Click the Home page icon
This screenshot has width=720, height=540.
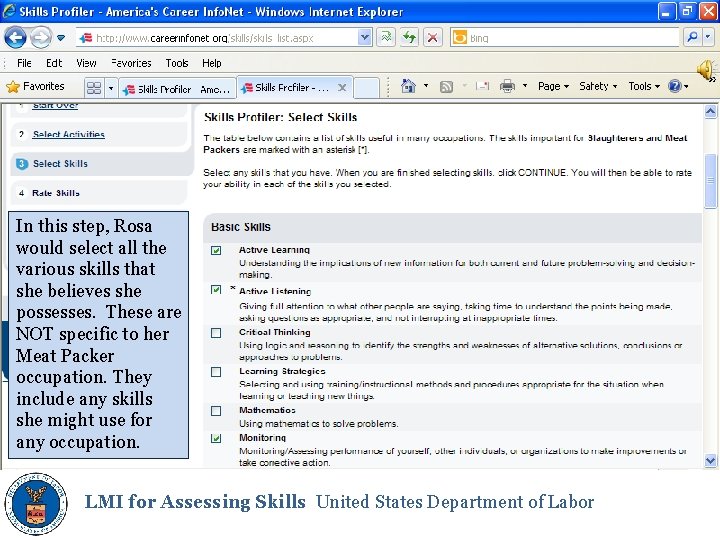point(408,86)
